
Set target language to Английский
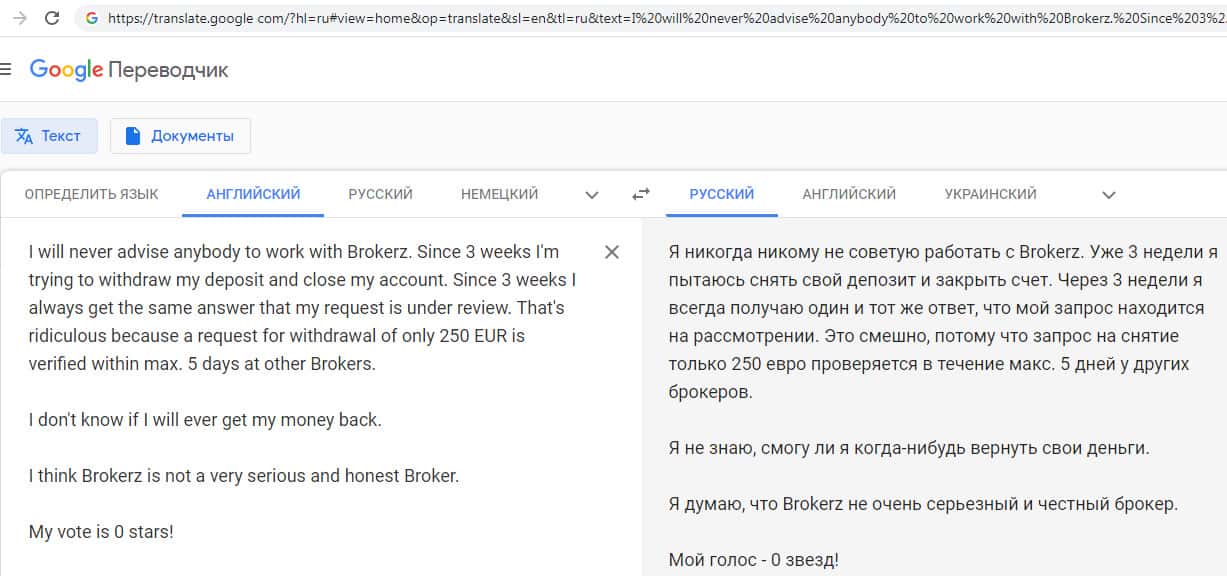pos(849,194)
